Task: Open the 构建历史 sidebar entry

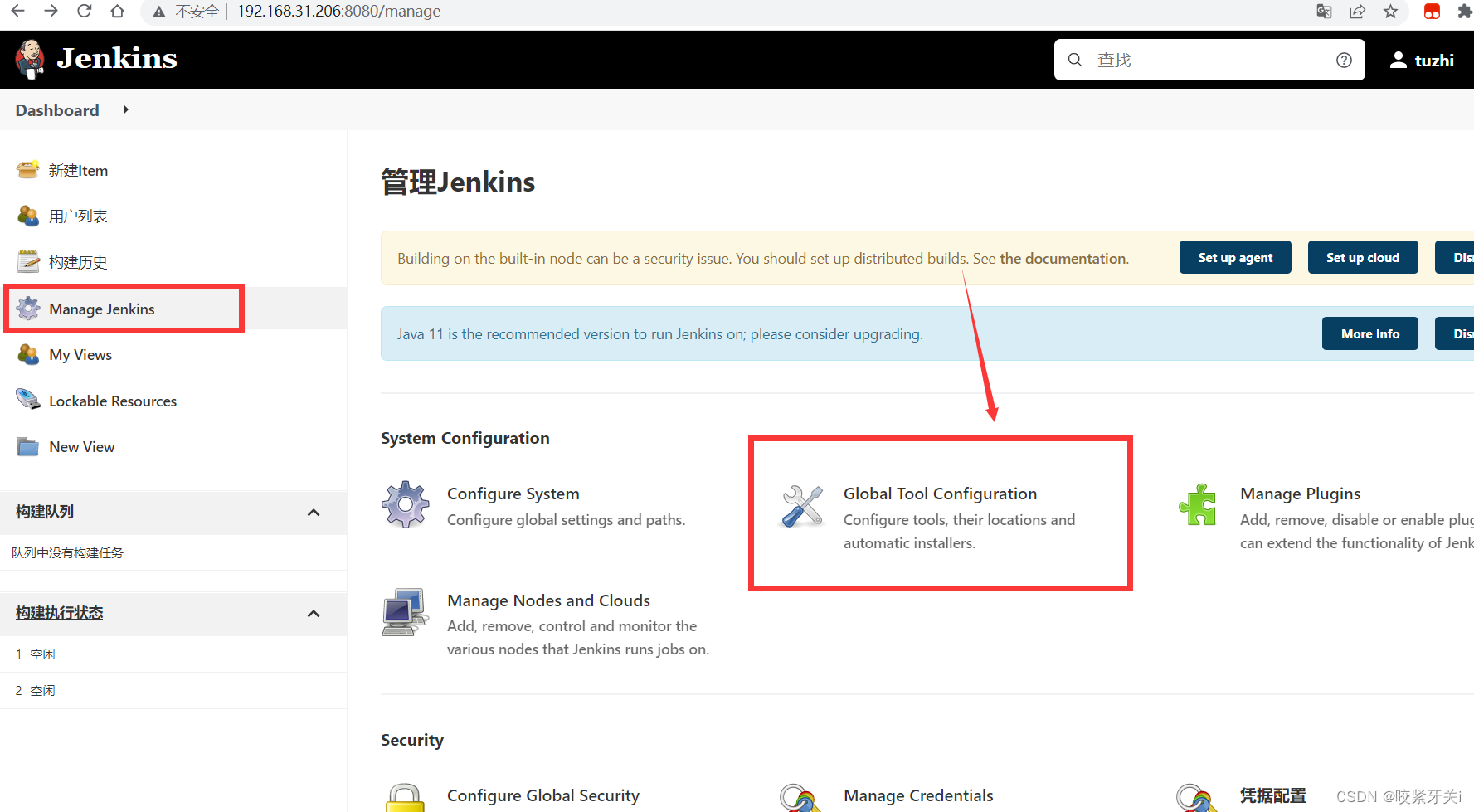Action: click(x=78, y=262)
